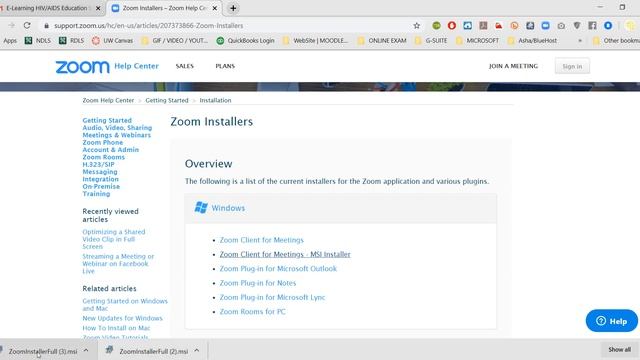Open the MICROSOFT bookmark folder

(478, 40)
